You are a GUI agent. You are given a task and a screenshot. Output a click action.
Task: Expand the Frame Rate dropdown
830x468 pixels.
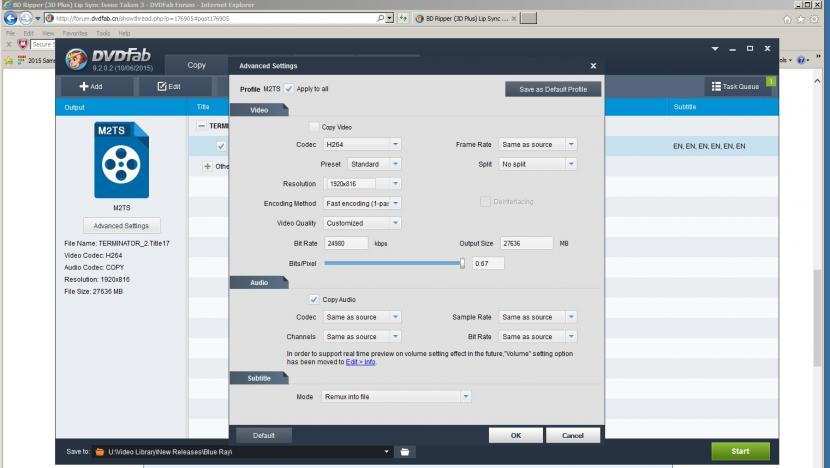coord(538,145)
